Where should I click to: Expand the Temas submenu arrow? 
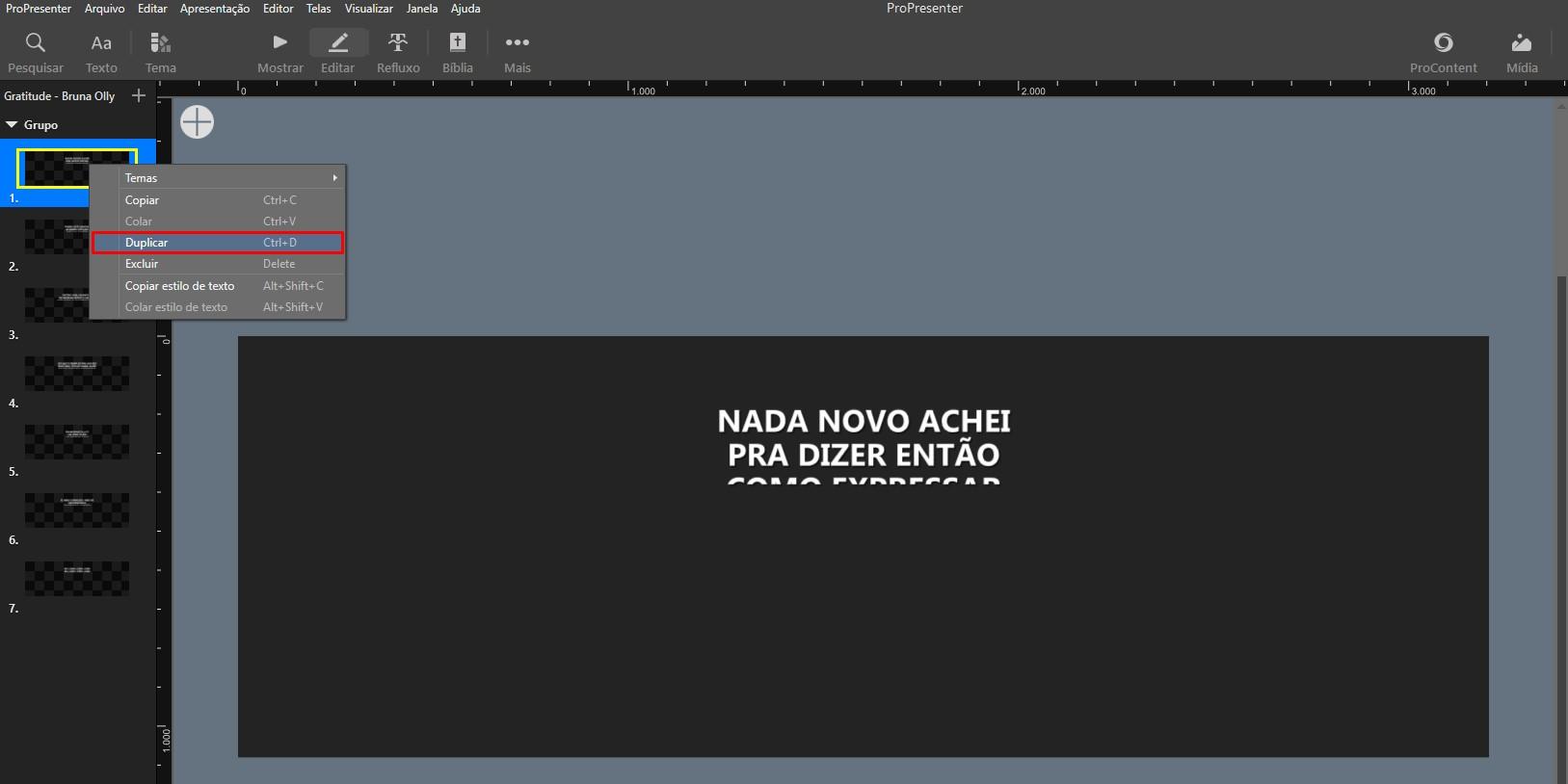point(334,178)
